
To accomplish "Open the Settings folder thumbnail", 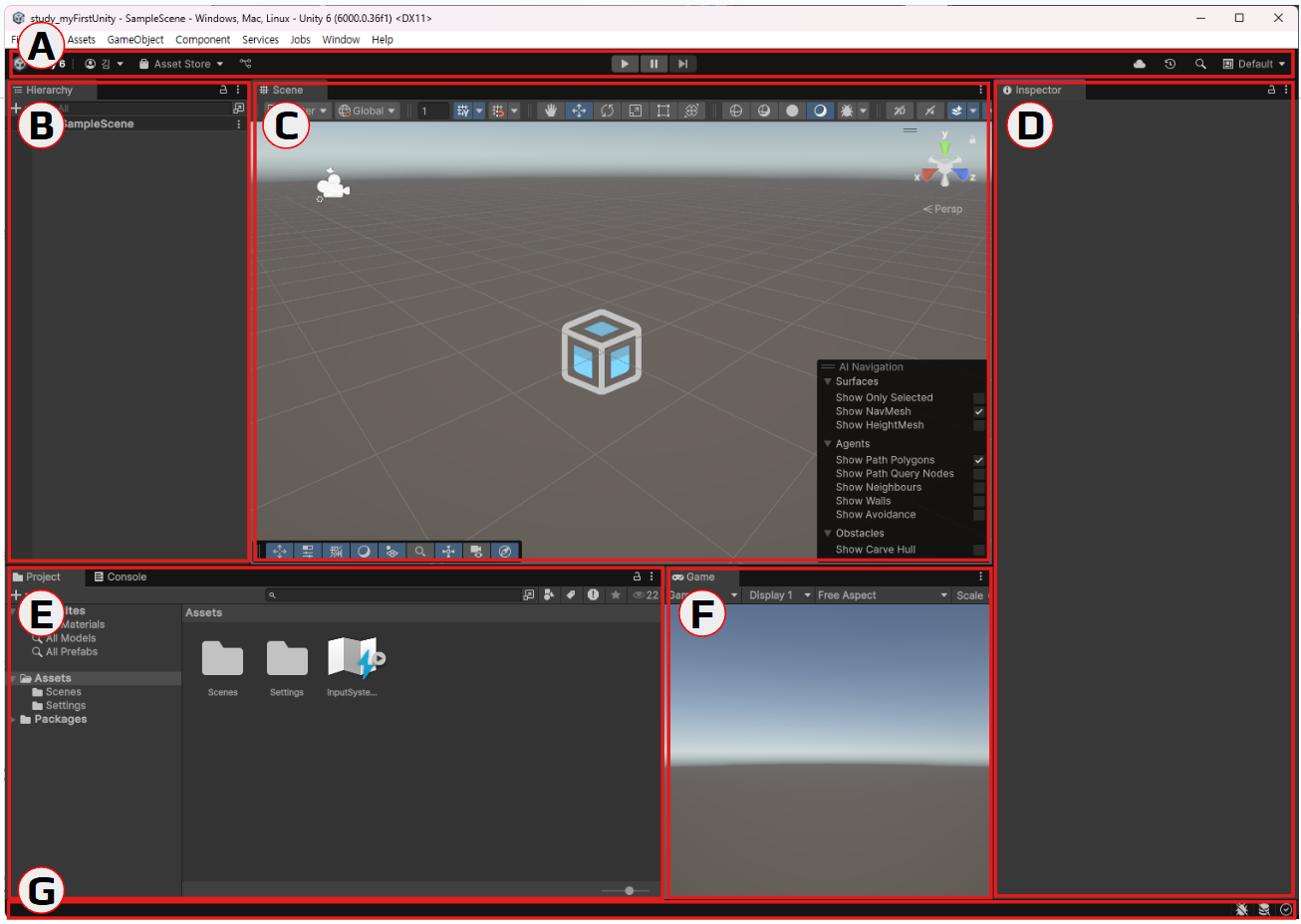I will pyautogui.click(x=287, y=659).
